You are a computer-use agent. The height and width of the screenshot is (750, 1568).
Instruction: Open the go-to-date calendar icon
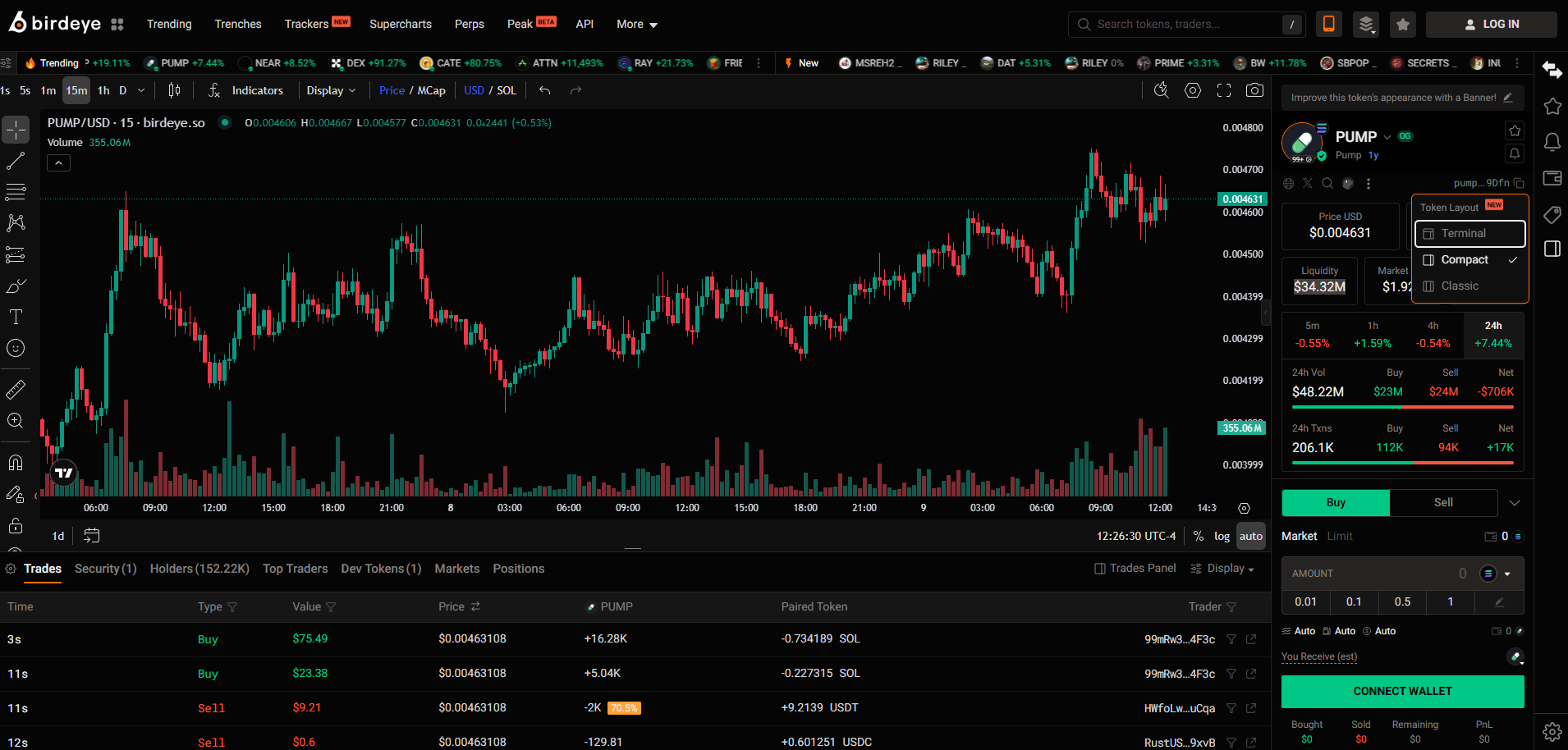pos(92,536)
